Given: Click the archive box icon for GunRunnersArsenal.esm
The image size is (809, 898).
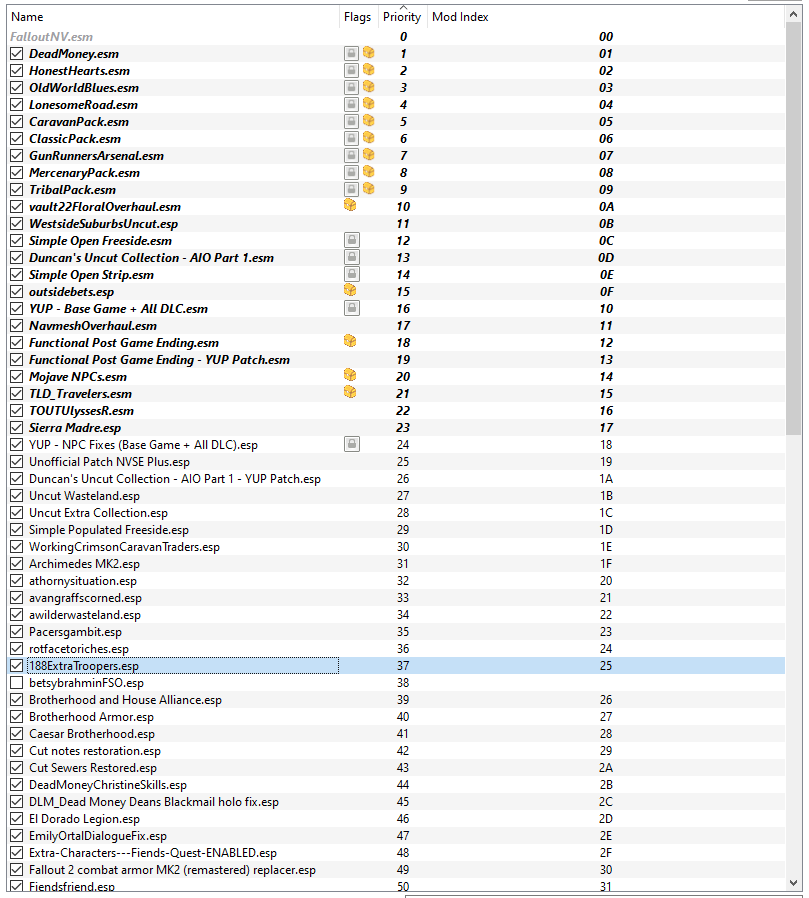Looking at the screenshot, I should 369,155.
